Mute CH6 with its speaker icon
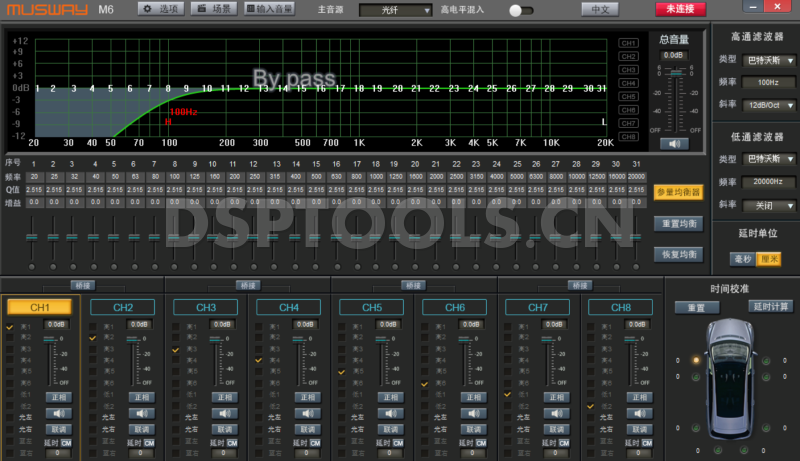 pos(474,413)
